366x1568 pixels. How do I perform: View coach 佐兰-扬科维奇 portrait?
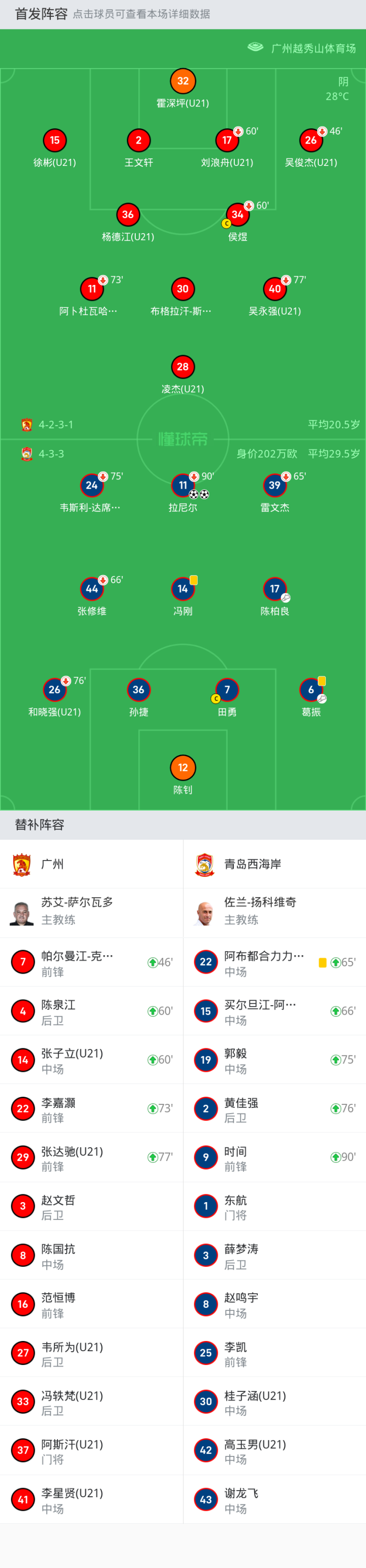(x=205, y=913)
